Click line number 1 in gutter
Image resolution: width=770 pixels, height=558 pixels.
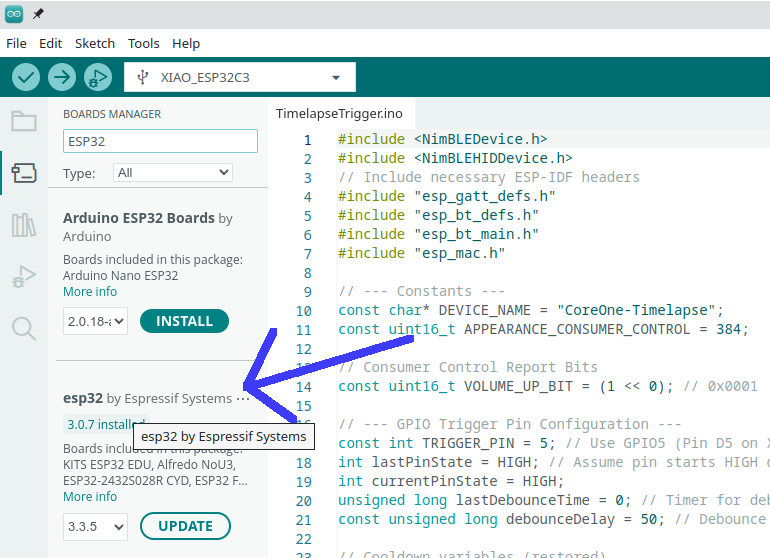coord(307,140)
